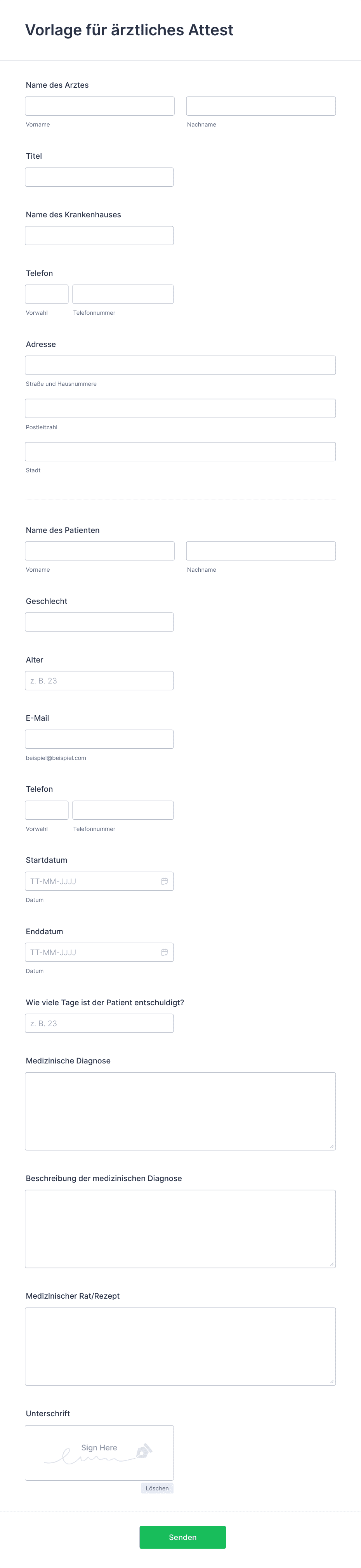Select the Alter number field
361x1568 pixels.
click(99, 680)
